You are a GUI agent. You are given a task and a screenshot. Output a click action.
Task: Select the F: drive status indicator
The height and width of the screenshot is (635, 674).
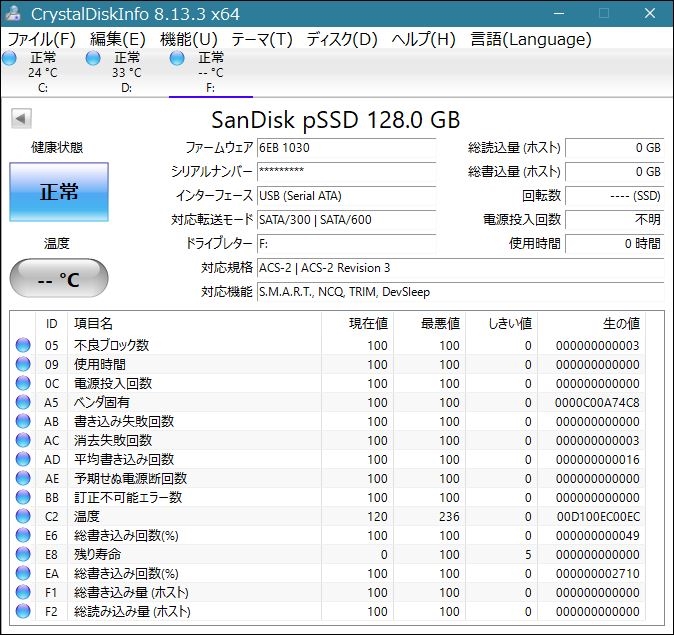(x=177, y=58)
